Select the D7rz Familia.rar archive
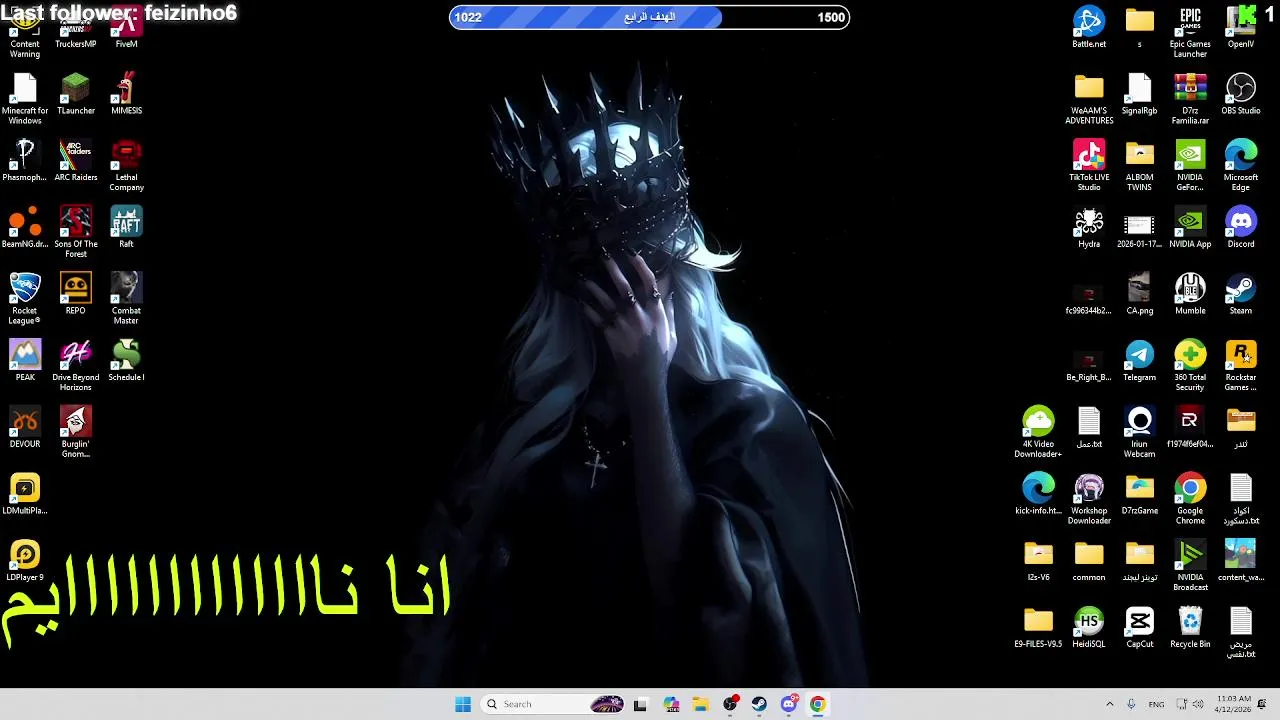1280x720 pixels. click(x=1190, y=98)
